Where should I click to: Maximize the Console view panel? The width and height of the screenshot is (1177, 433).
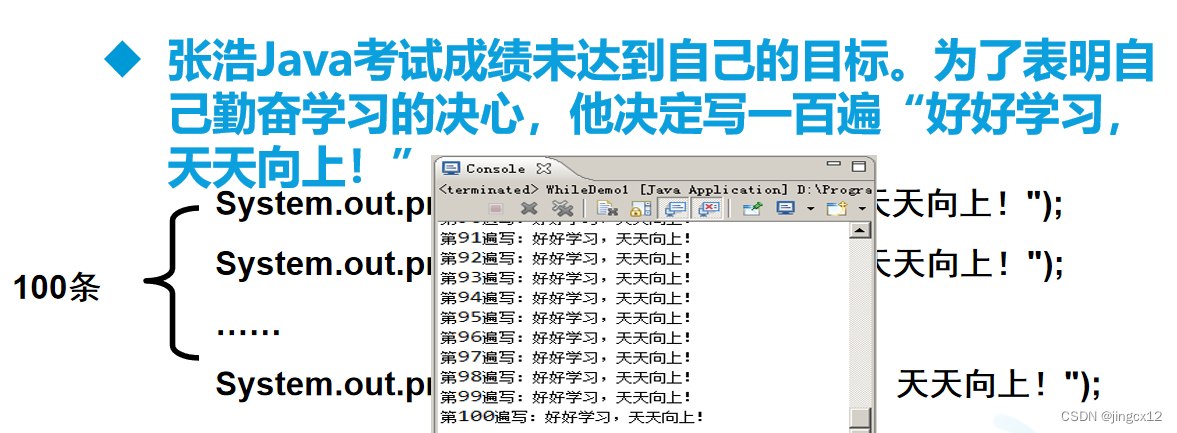859,166
